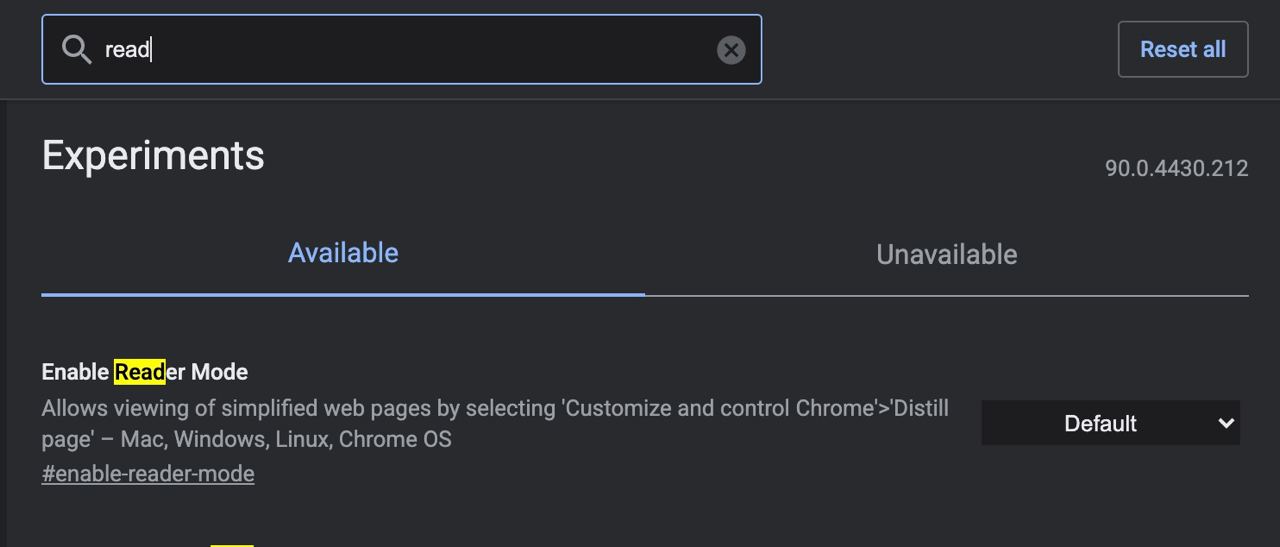Click the partly visible yellow highlight at the bottom
Viewport: 1280px width, 547px height.
(232, 545)
